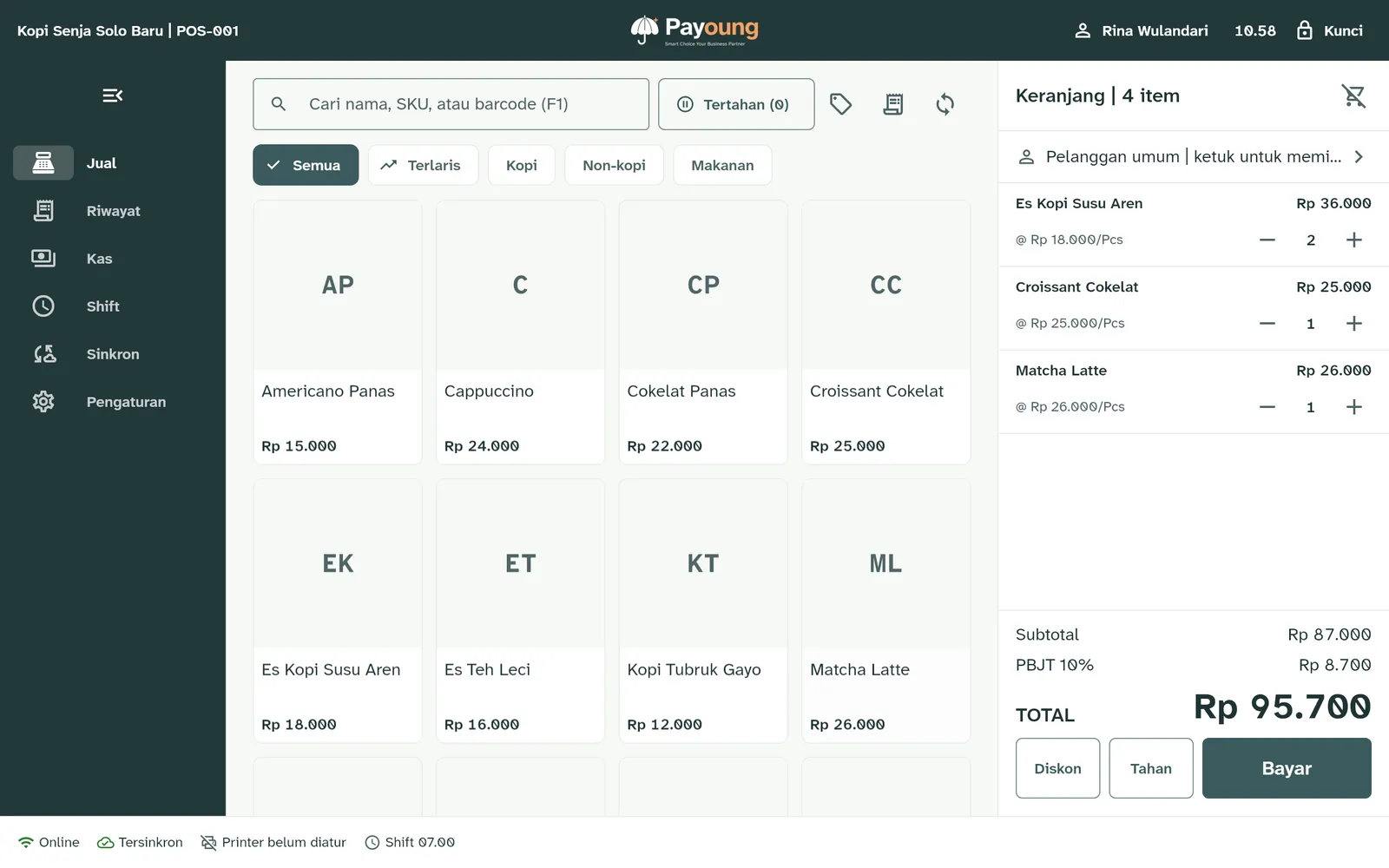1389x868 pixels.
Task: Increase Es Kopi Susu Aren quantity
Action: pyautogui.click(x=1354, y=240)
